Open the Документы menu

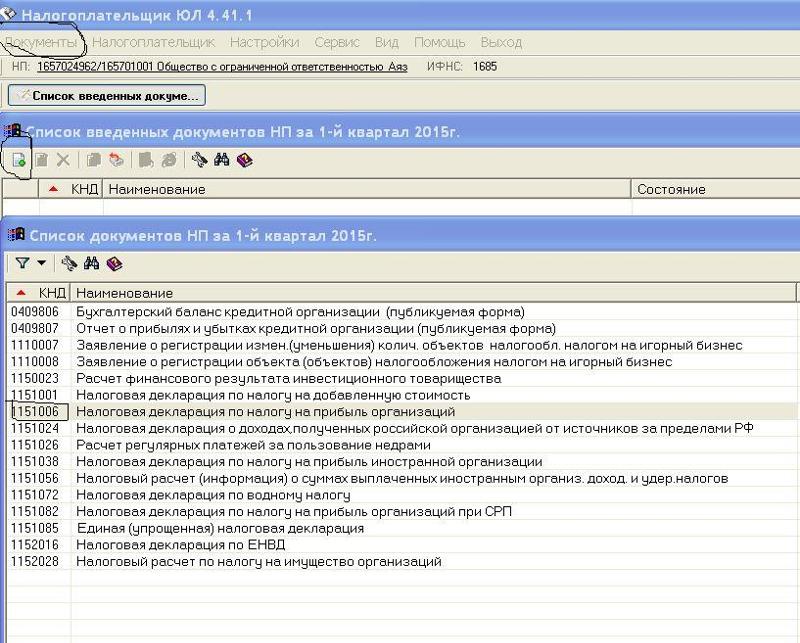click(41, 42)
